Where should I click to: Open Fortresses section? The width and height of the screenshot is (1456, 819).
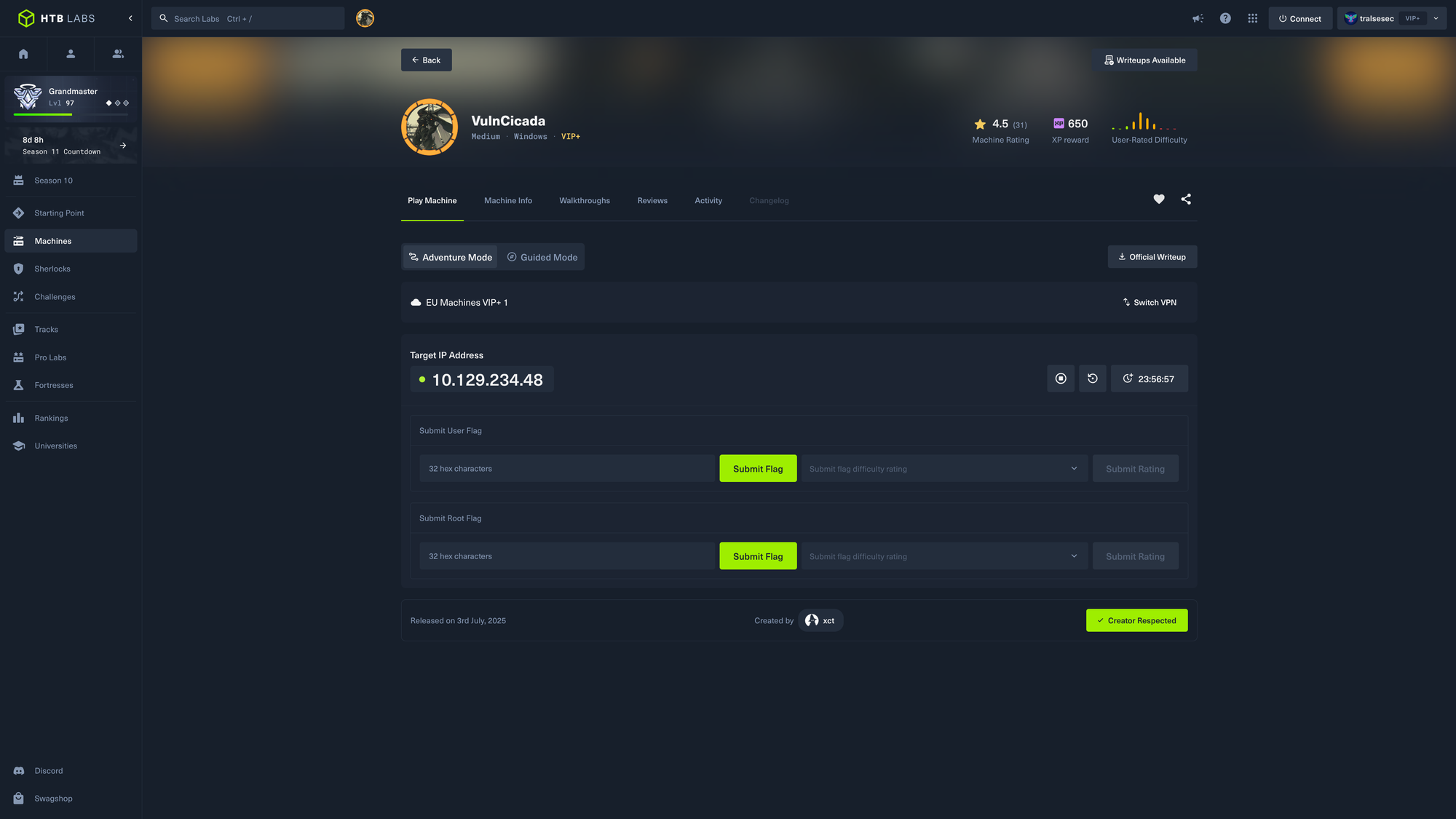click(71, 385)
